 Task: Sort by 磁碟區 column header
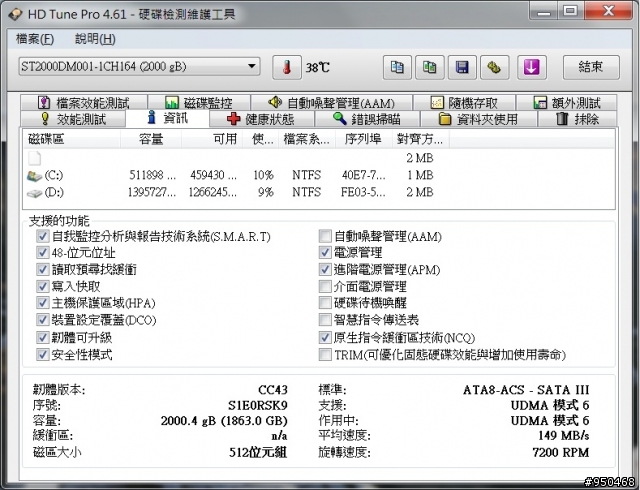[71, 139]
